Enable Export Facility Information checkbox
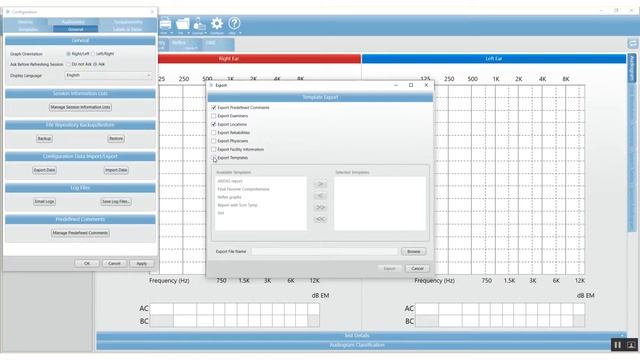The width and height of the screenshot is (640, 360). (x=213, y=149)
